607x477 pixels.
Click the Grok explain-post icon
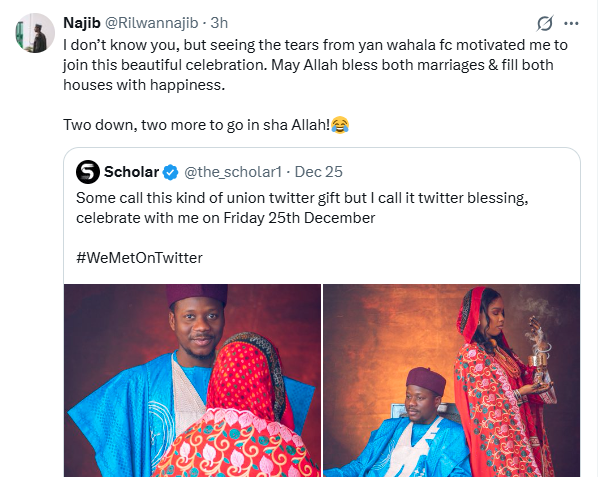pyautogui.click(x=546, y=22)
